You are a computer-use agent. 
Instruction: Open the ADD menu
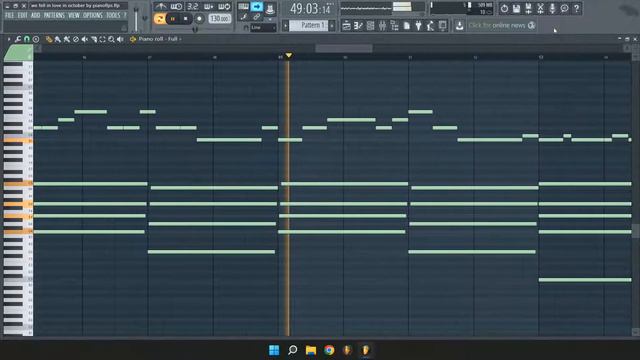point(36,16)
